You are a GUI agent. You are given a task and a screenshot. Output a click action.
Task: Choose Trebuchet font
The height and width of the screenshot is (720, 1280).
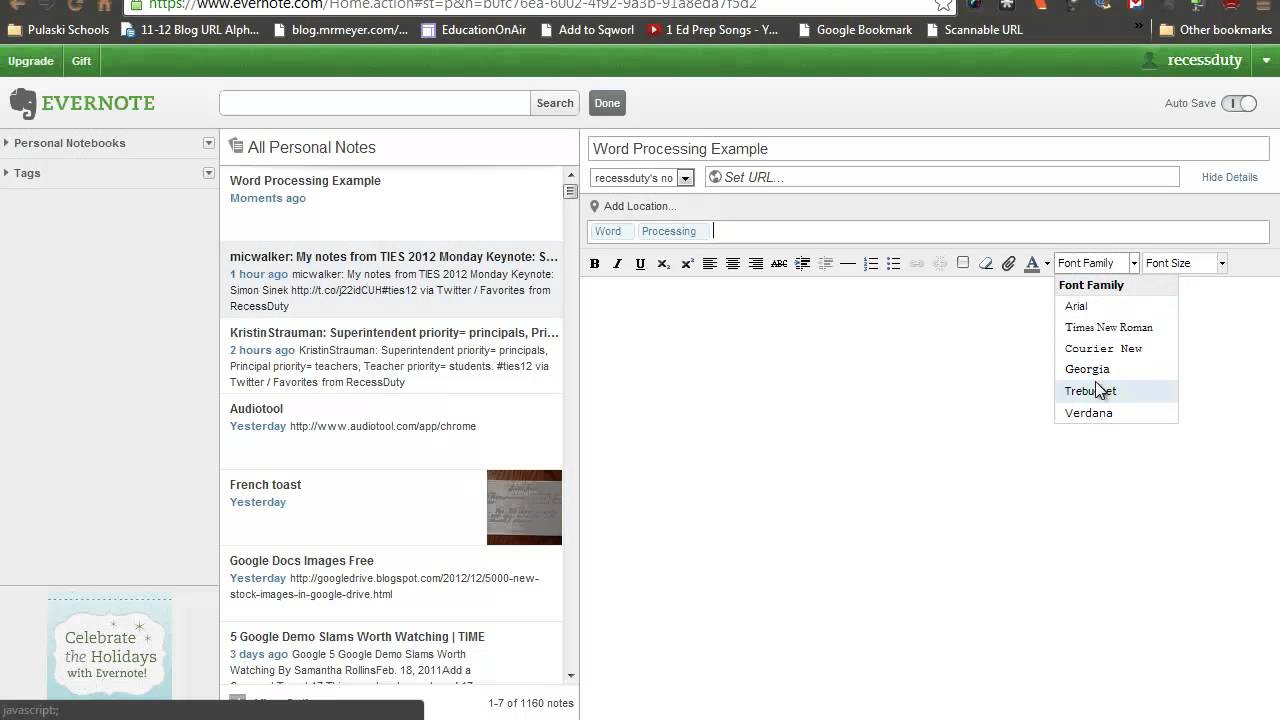coord(1117,391)
